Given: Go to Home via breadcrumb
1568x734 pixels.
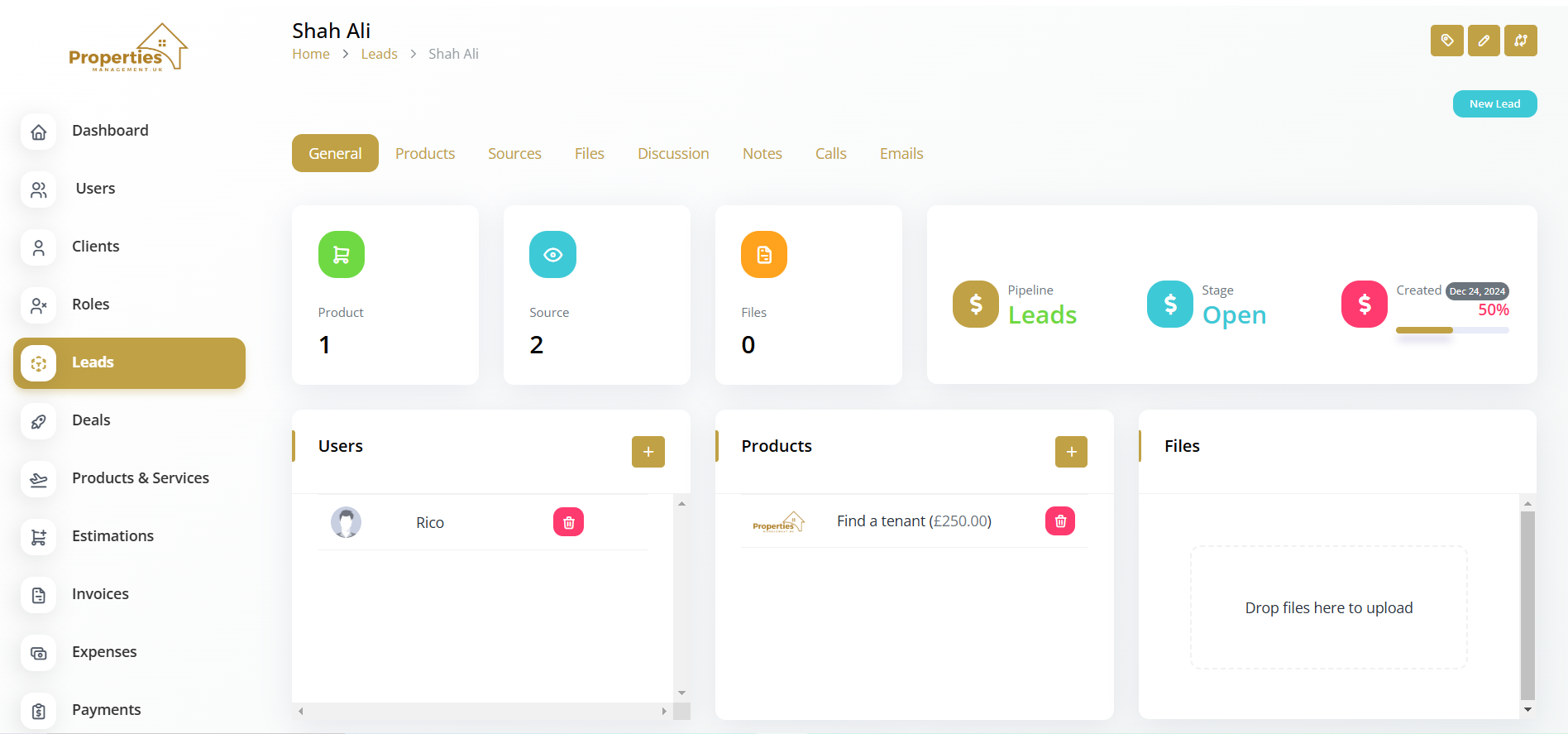Looking at the screenshot, I should 311,54.
